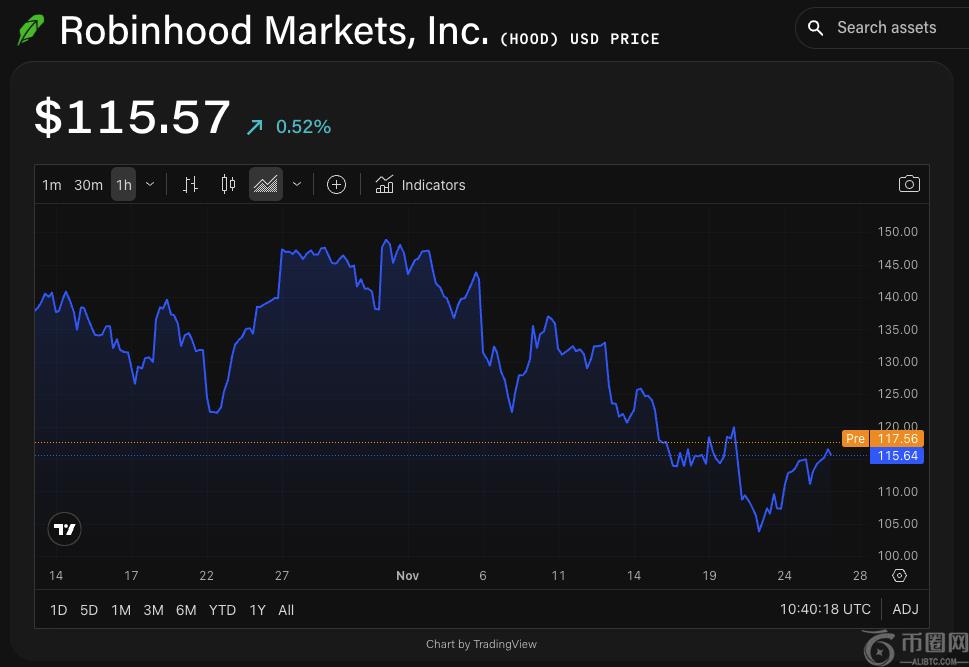Viewport: 969px width, 667px height.
Task: Select the 5D date range
Action: click(89, 610)
